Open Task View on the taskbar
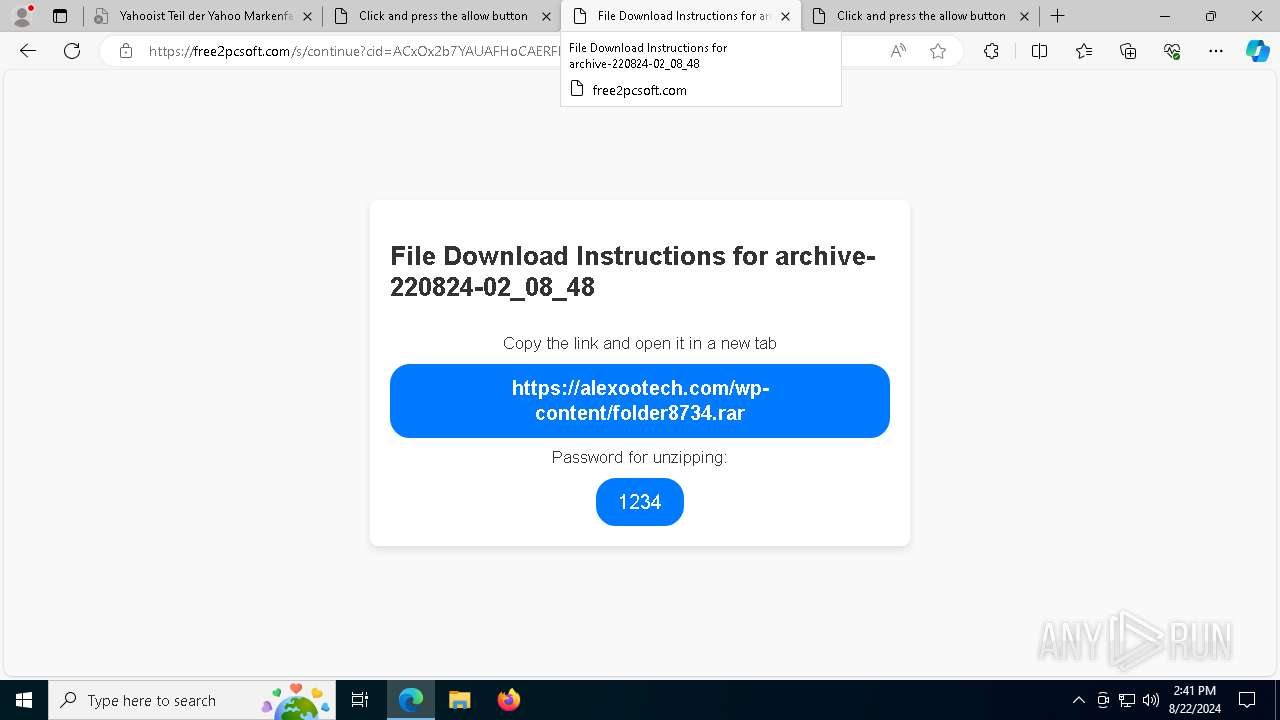Viewport: 1280px width, 720px height. point(360,700)
